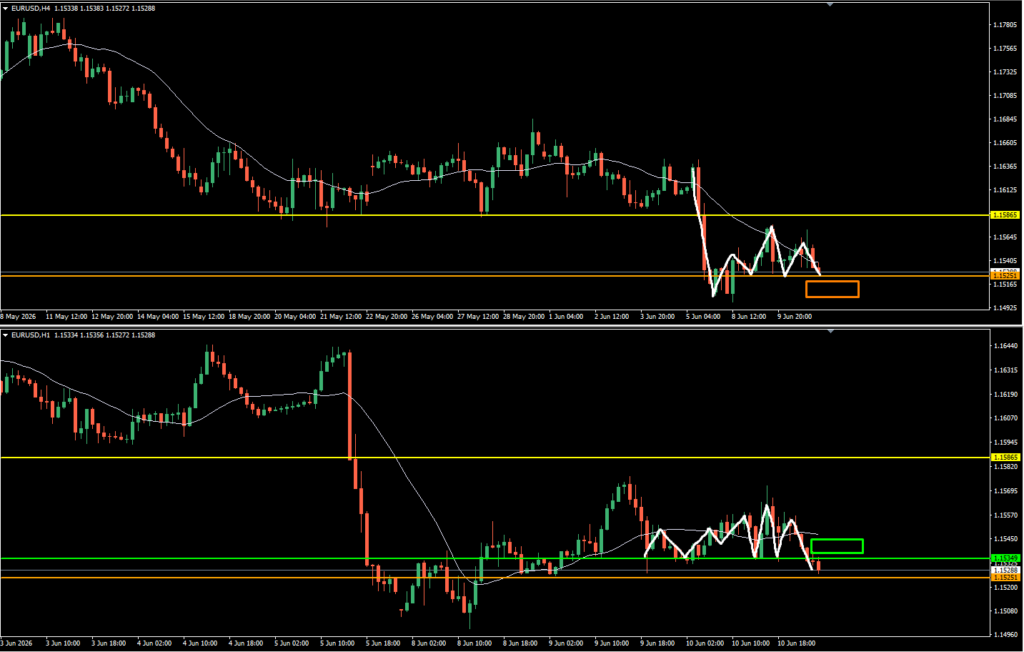Image resolution: width=1024 pixels, height=652 pixels.
Task: Select the green rectangle on H1 chart
Action: point(837,546)
